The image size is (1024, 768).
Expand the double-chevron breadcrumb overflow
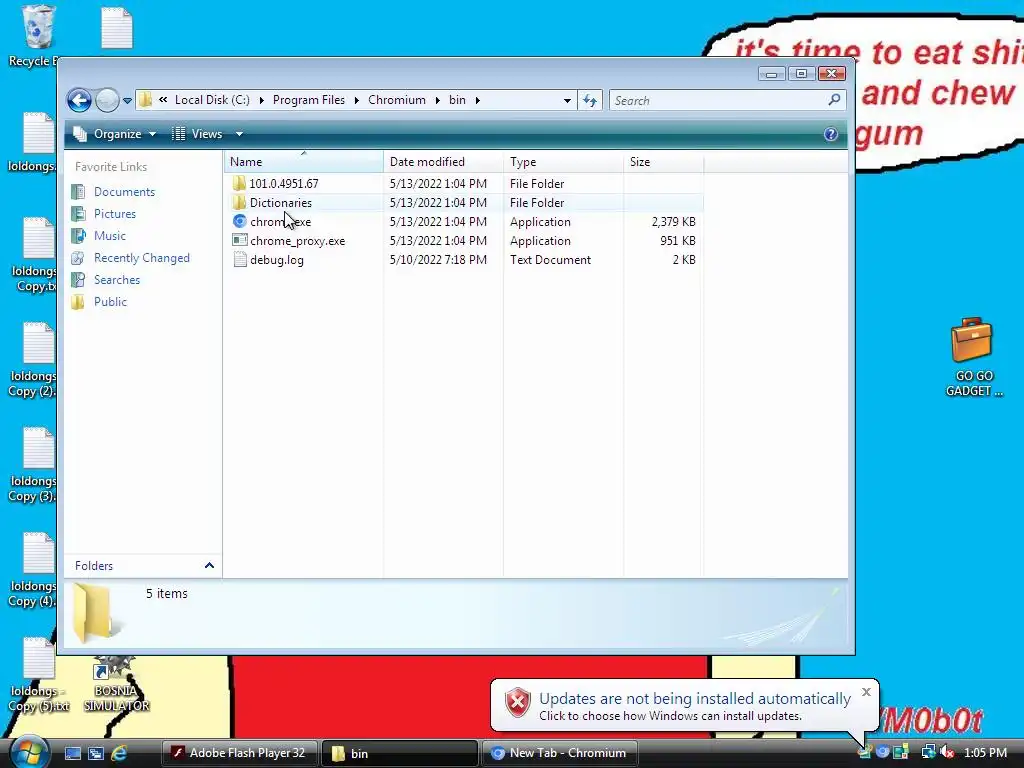pos(163,100)
